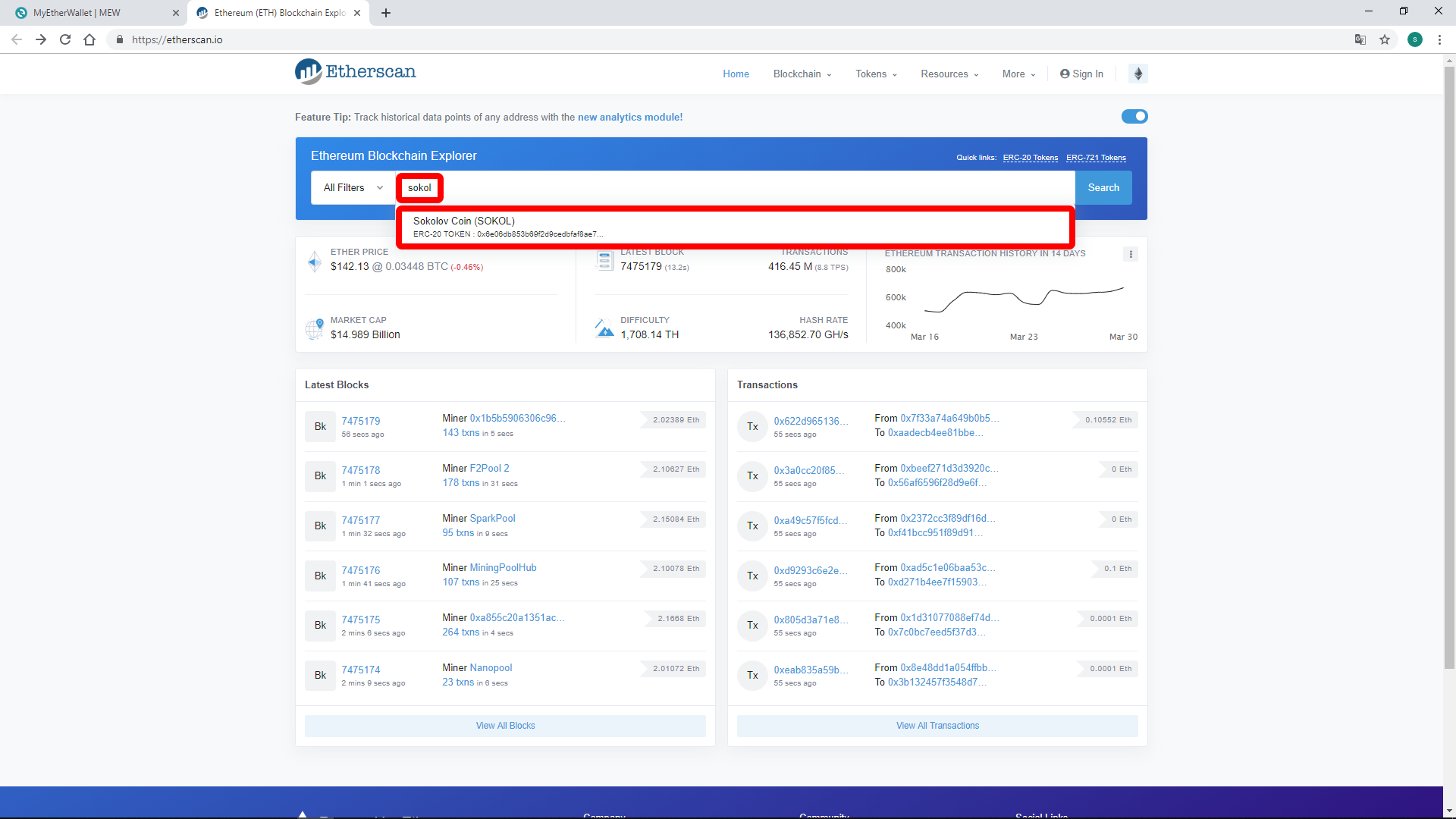Open miner F2Pool 2 link

pyautogui.click(x=490, y=469)
